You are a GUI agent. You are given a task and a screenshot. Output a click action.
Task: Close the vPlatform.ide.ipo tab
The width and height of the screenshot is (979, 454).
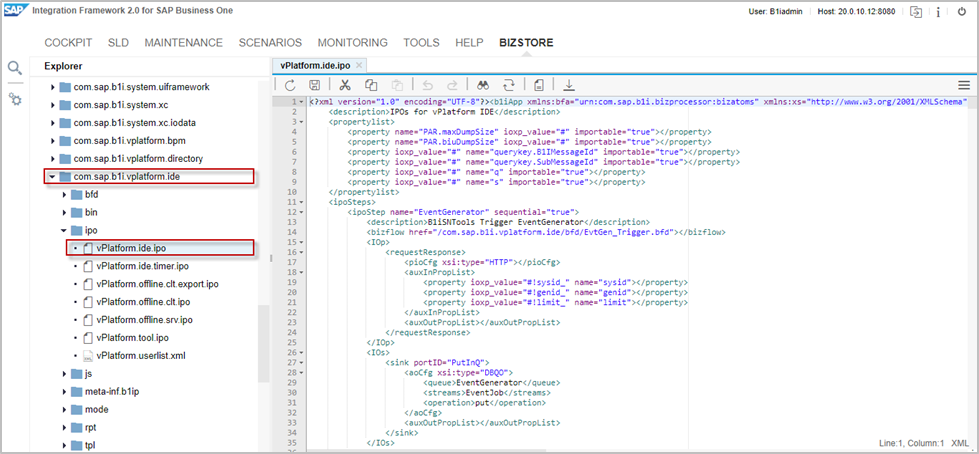(x=360, y=65)
